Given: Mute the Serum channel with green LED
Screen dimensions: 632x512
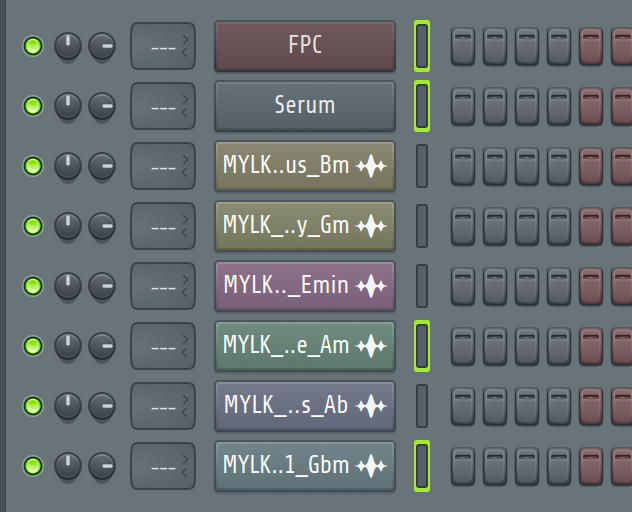Looking at the screenshot, I should (33, 106).
